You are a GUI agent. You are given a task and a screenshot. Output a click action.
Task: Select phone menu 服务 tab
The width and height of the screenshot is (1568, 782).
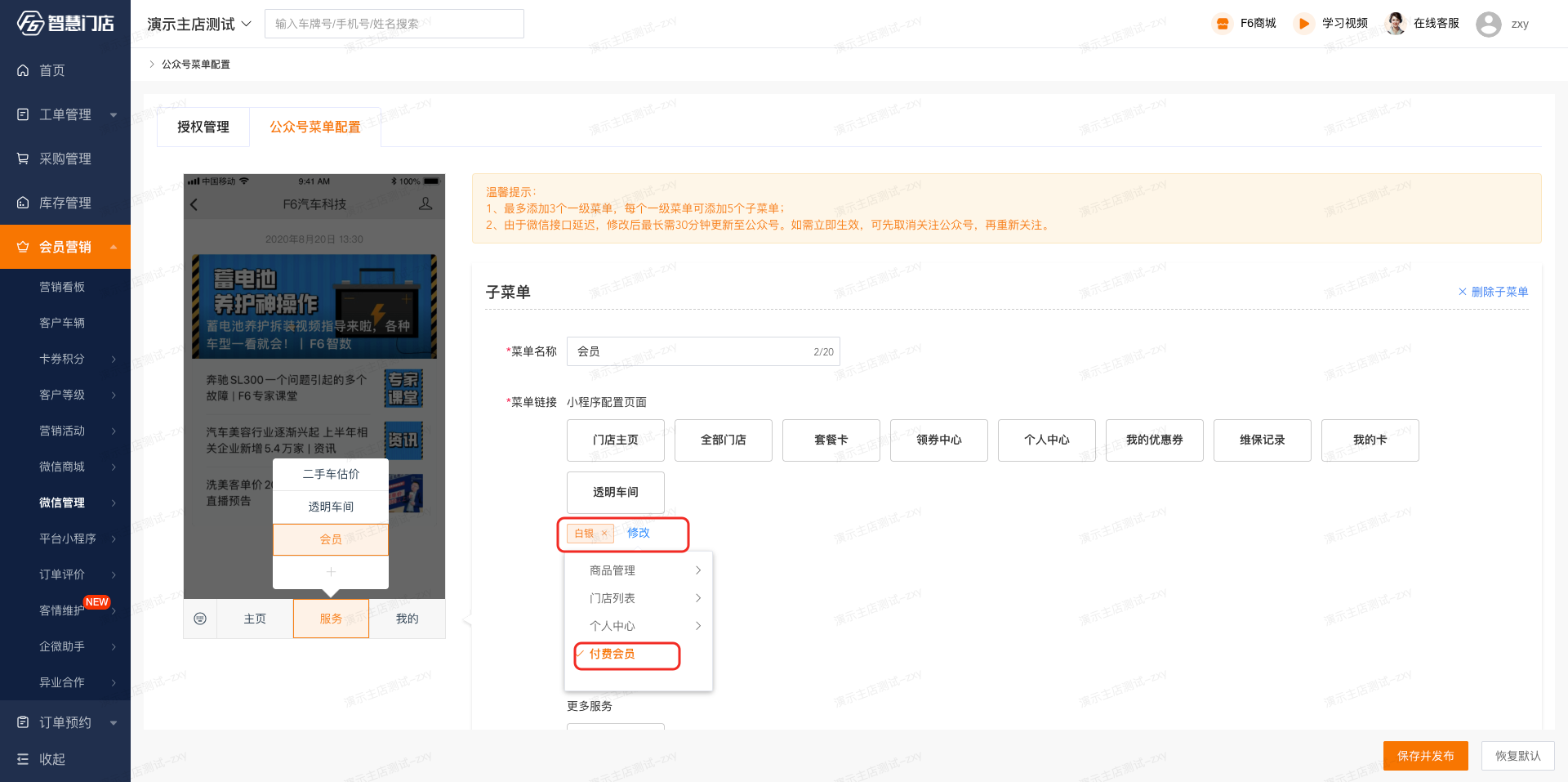[331, 619]
